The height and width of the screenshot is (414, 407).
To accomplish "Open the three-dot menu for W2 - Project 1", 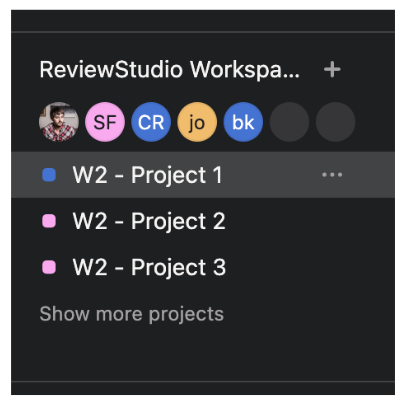I will 332,175.
